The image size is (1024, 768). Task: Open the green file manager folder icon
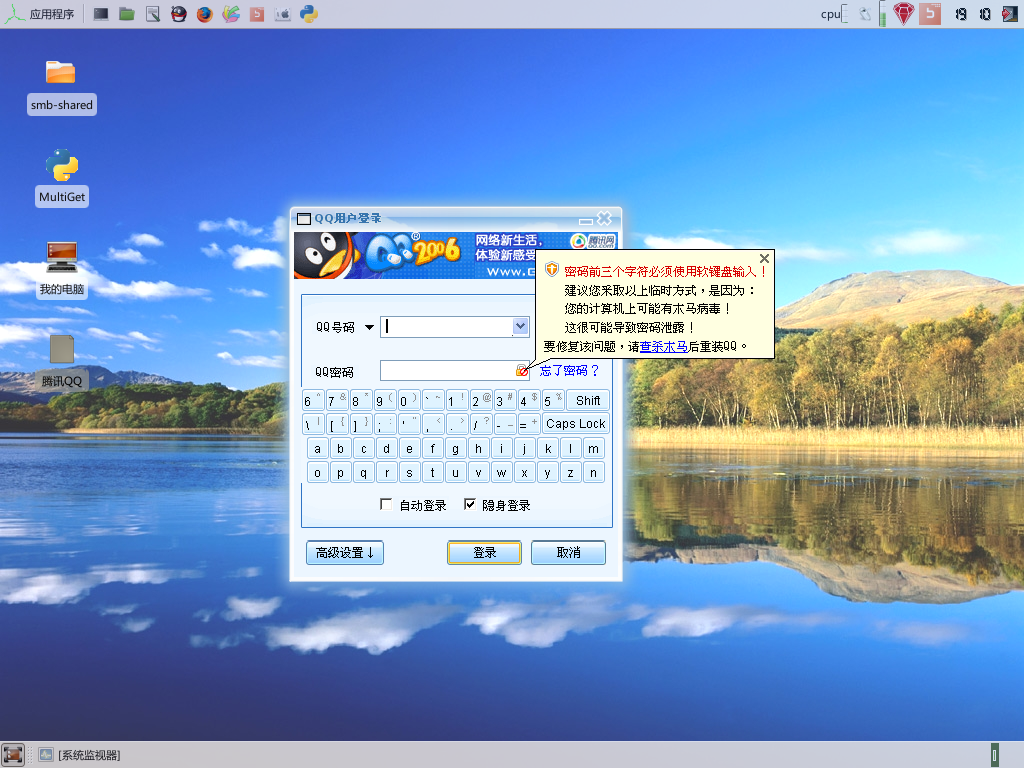[127, 14]
